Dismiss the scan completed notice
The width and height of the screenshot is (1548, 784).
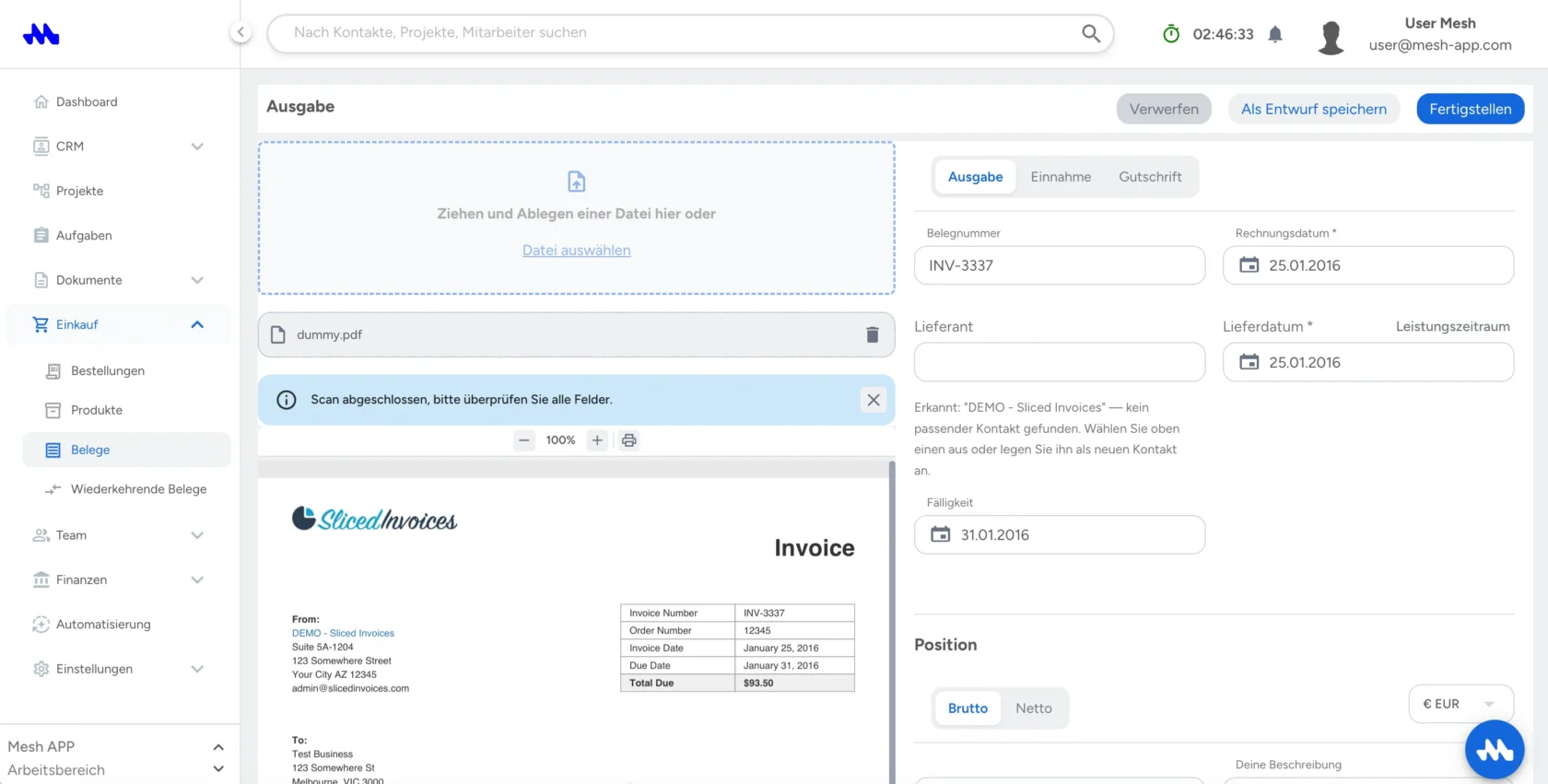tap(874, 400)
